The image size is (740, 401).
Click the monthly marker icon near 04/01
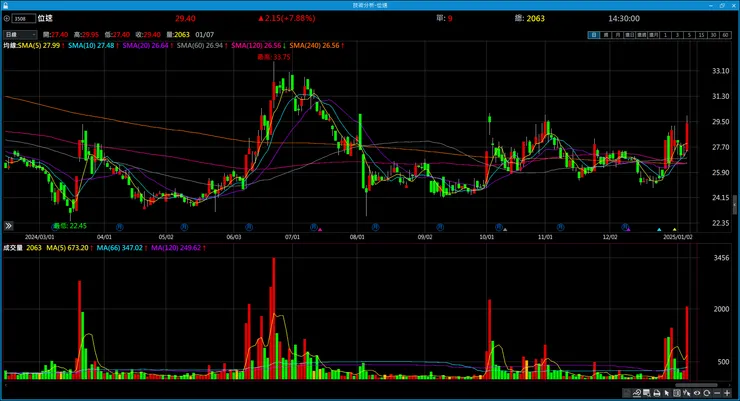click(119, 227)
